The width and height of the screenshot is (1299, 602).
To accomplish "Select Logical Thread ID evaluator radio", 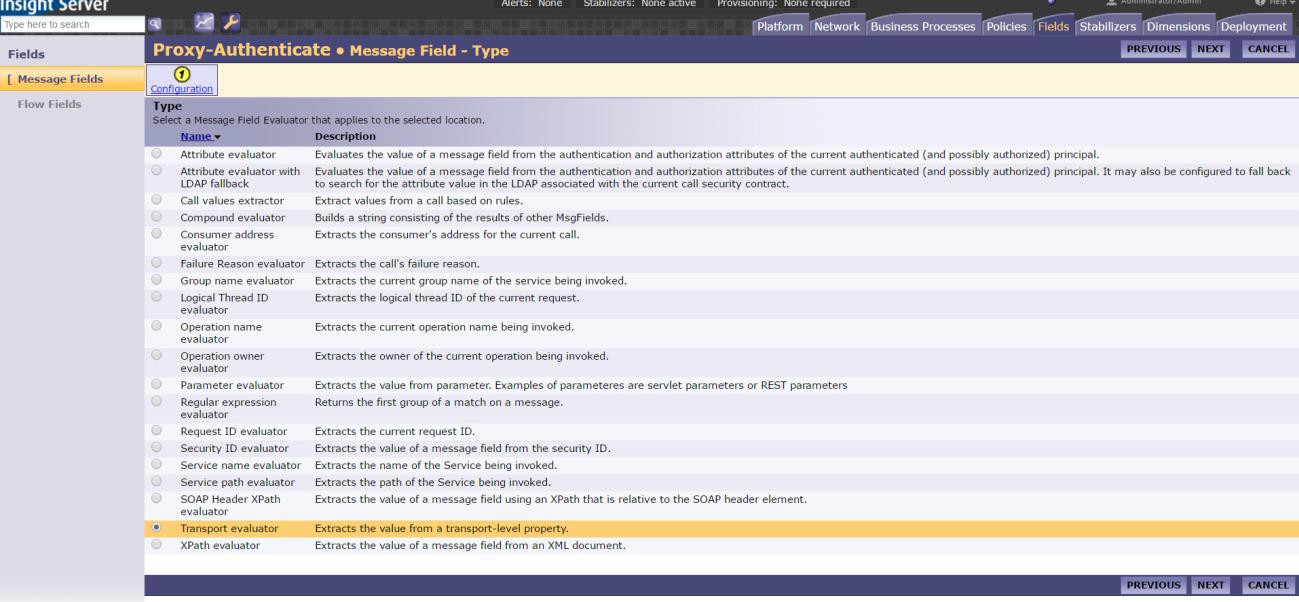I will 156,296.
